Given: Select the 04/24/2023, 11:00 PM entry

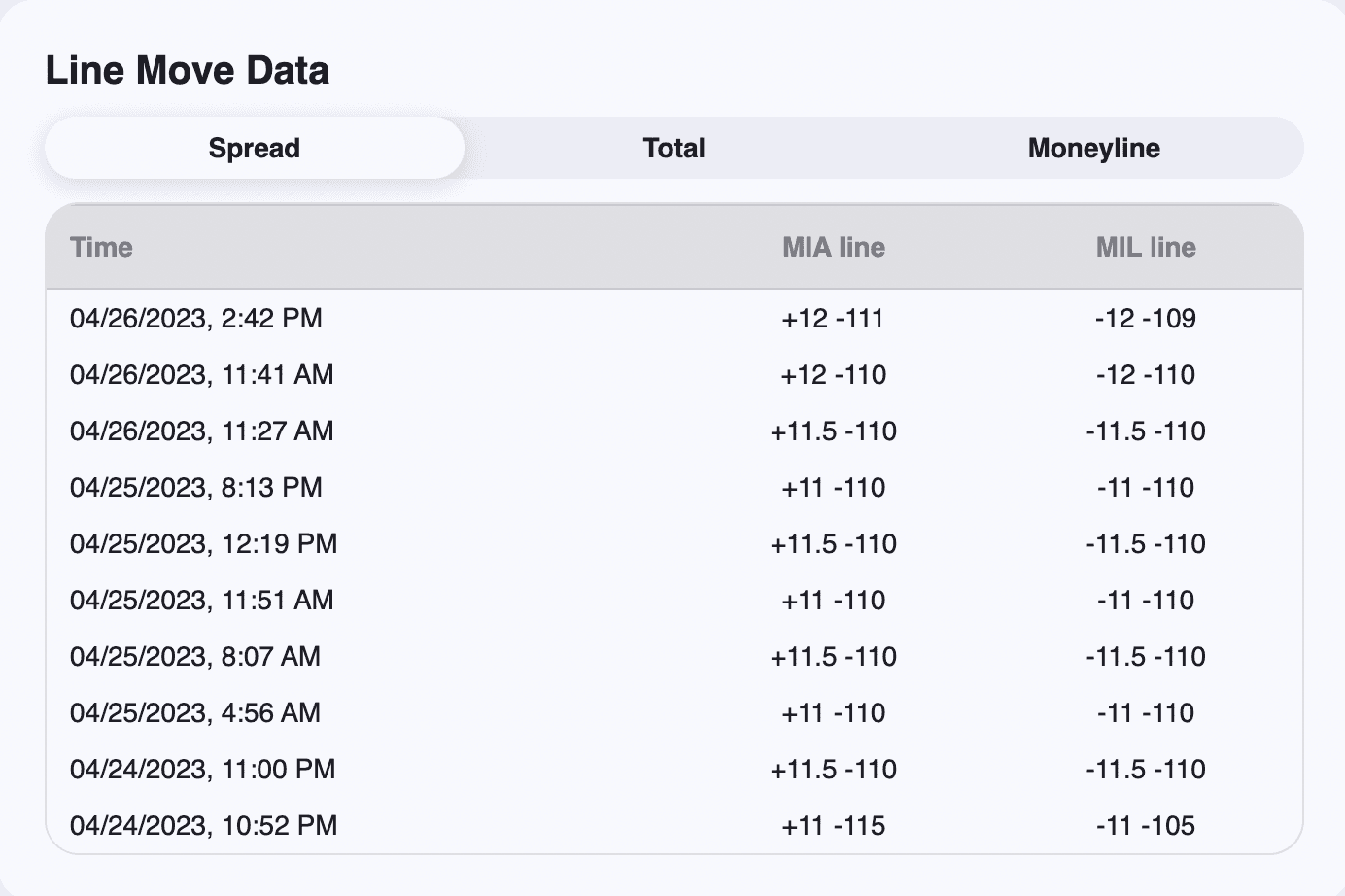Looking at the screenshot, I should tap(203, 770).
